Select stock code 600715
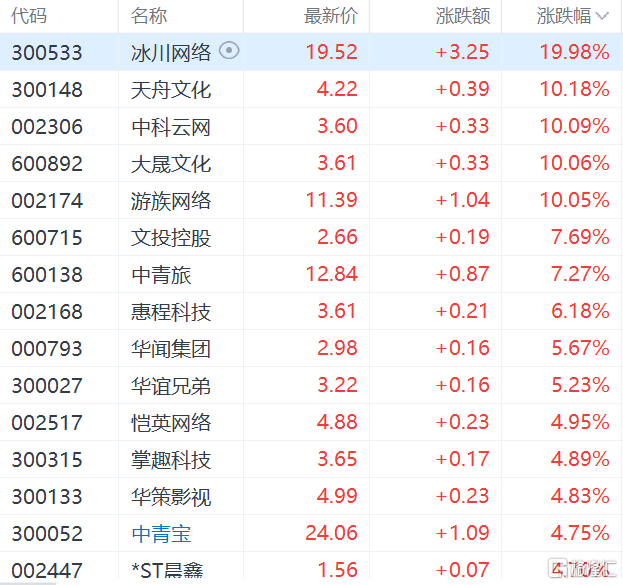This screenshot has height=585, width=623. (47, 238)
